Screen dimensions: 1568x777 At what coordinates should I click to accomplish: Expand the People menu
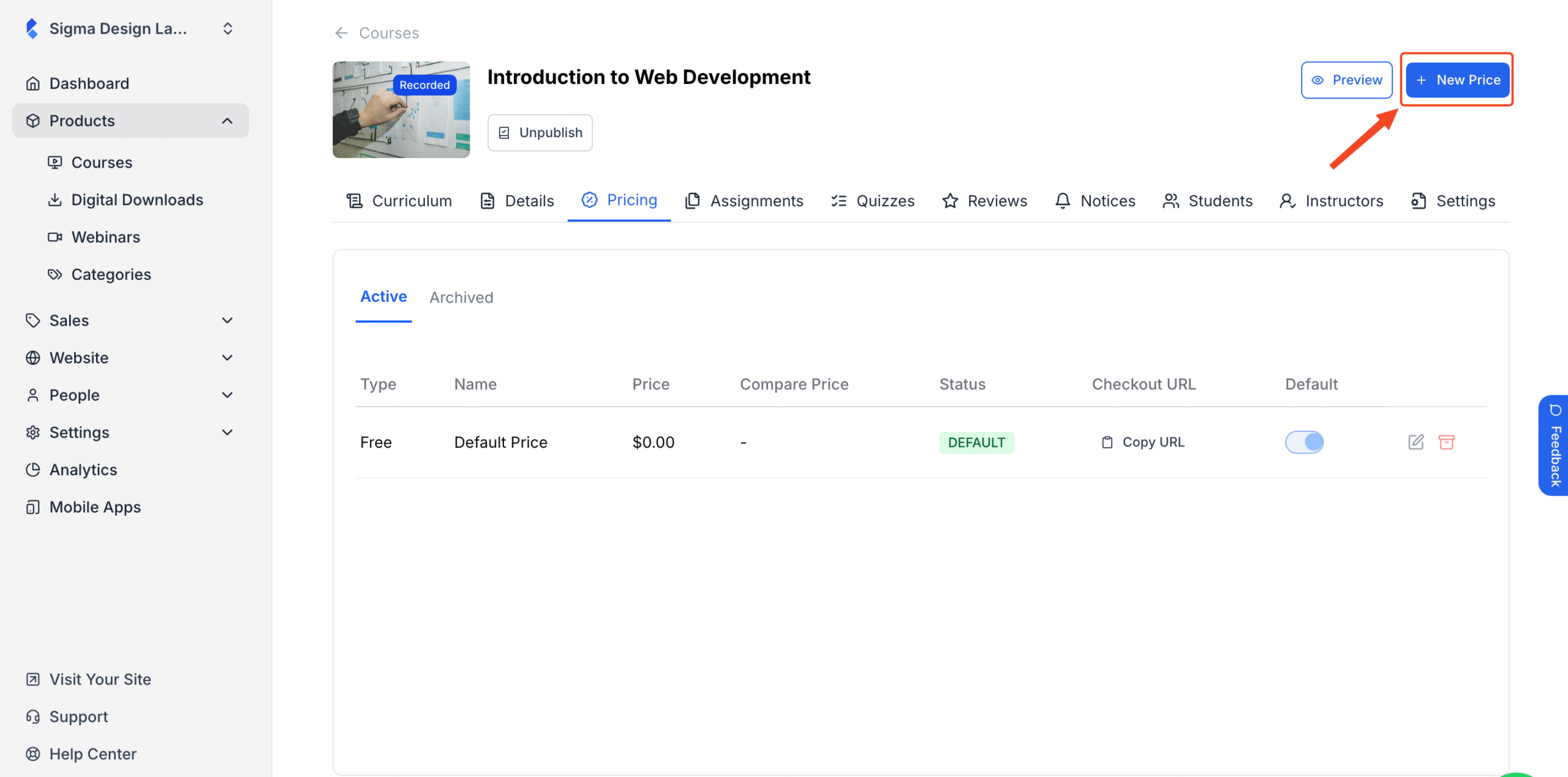click(x=227, y=395)
